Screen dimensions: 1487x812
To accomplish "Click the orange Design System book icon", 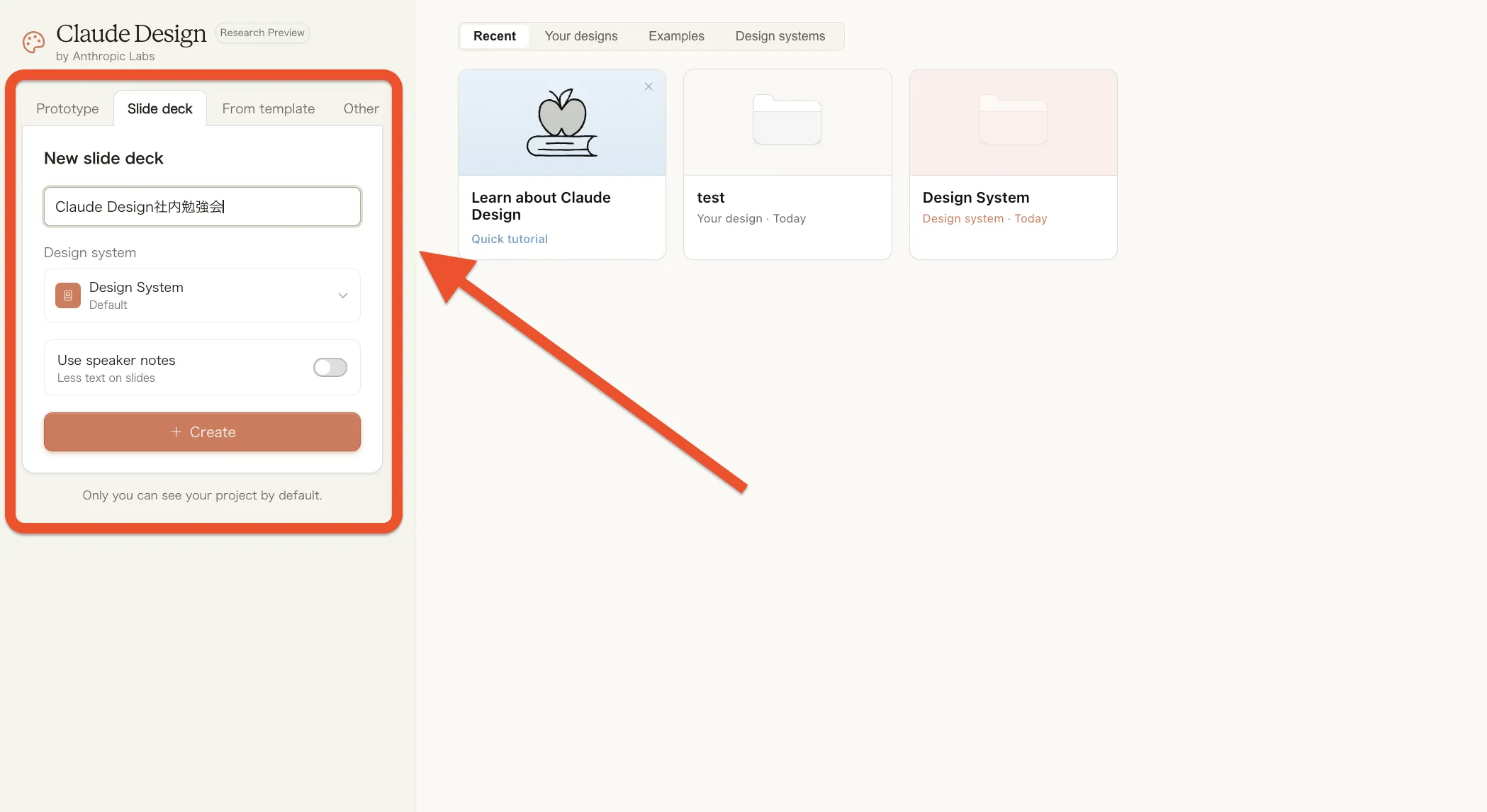I will (x=68, y=295).
